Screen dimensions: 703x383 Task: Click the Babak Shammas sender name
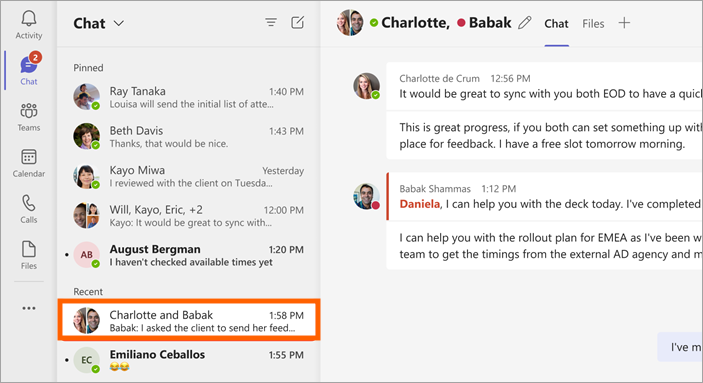pyautogui.click(x=435, y=189)
